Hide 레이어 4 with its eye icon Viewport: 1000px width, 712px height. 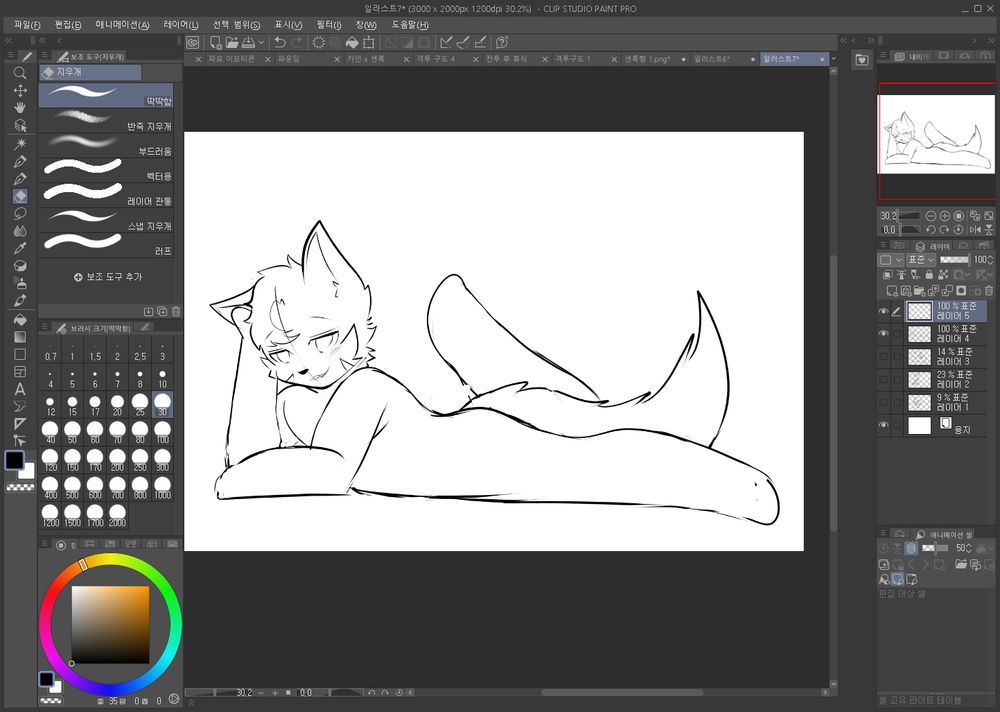(x=883, y=334)
